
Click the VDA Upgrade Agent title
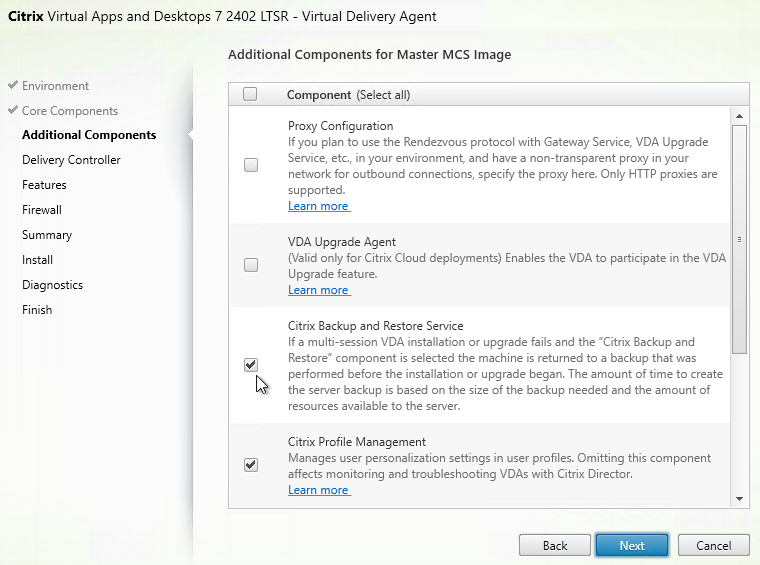pos(342,242)
